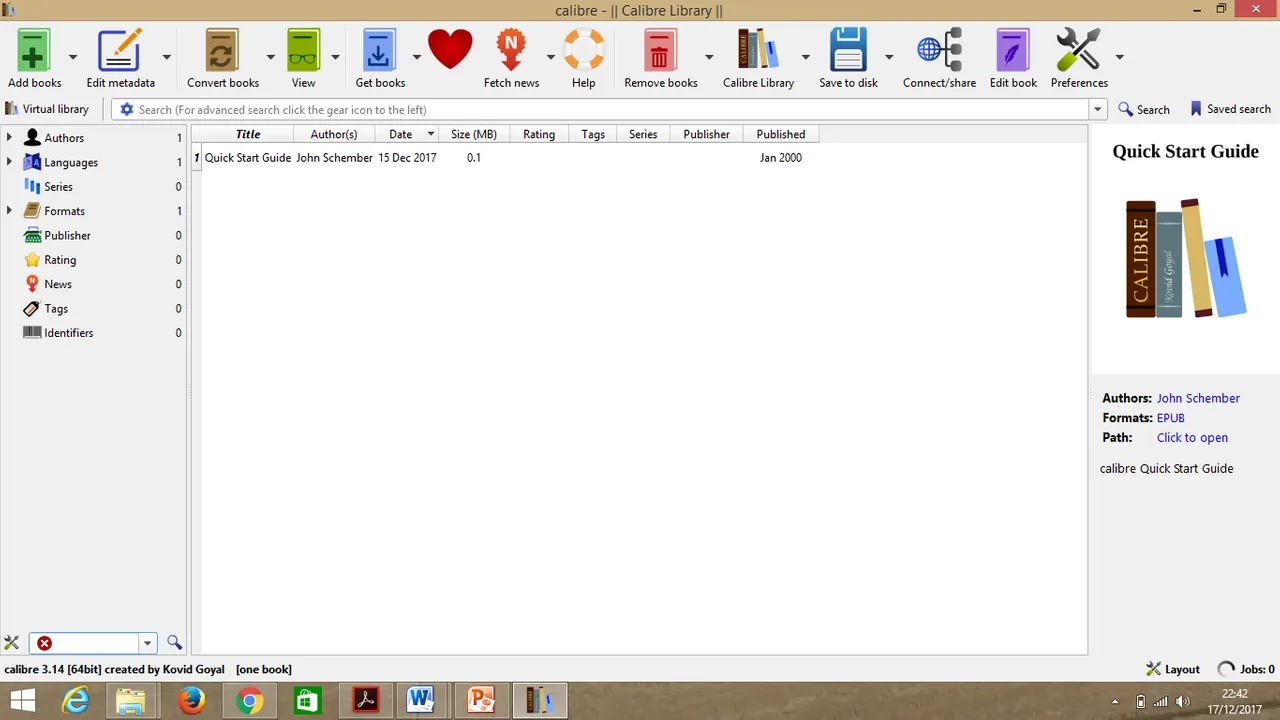Sort by the Published column

(781, 134)
